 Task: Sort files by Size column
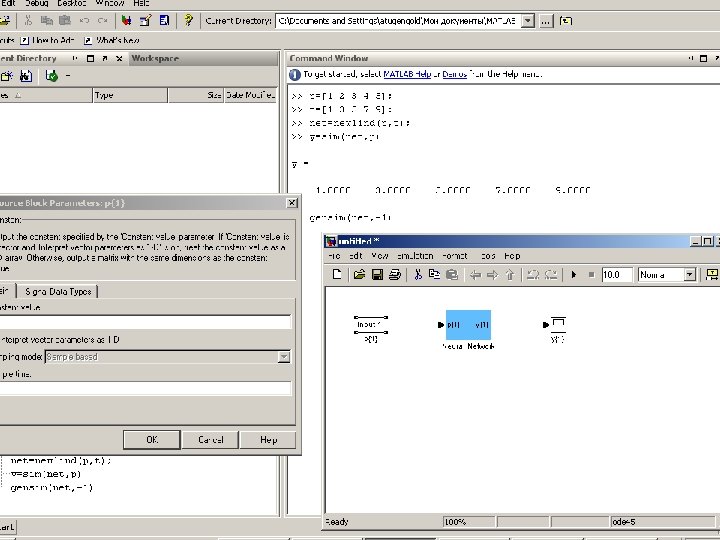click(196, 95)
